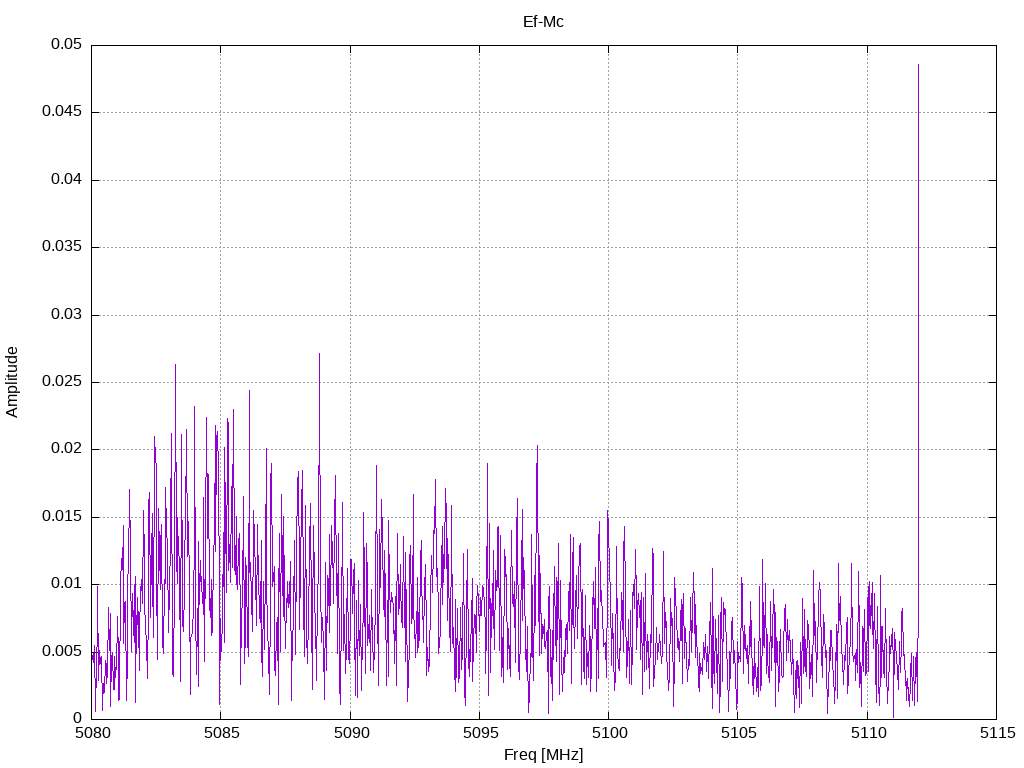The image size is (1024, 768).
Task: Click the 0.005 y-axis tick label
Action: [x=62, y=651]
